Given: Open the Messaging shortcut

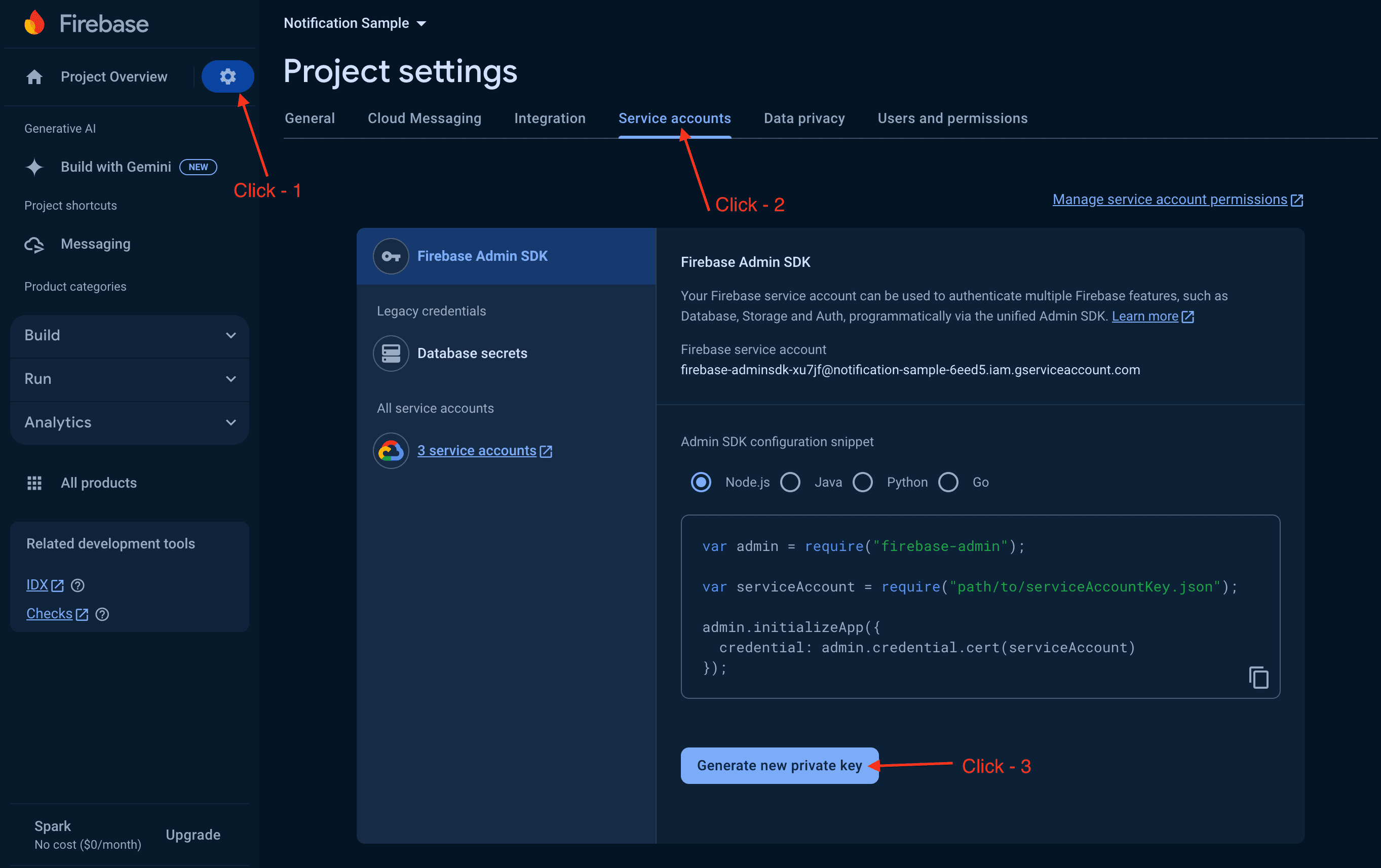Looking at the screenshot, I should [x=96, y=244].
